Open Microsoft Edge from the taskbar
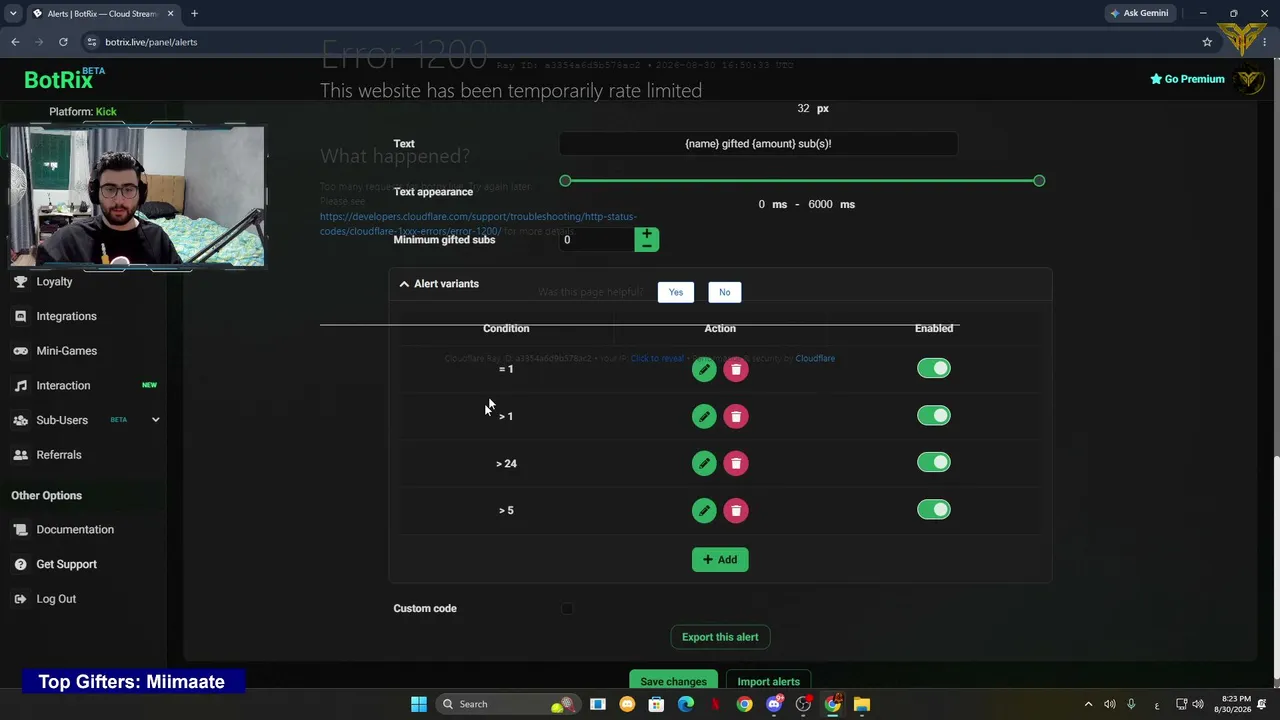The image size is (1280, 720). (686, 704)
